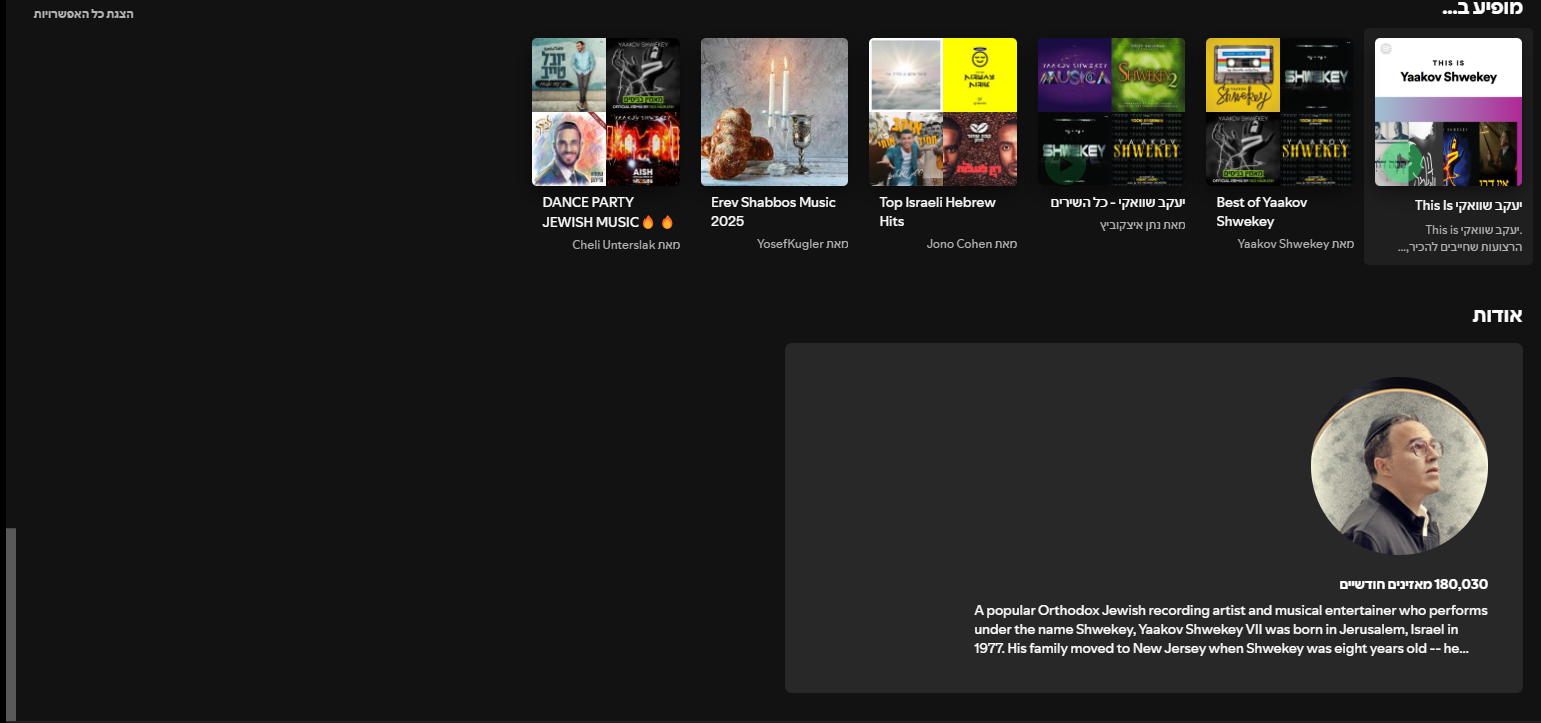Click the Erev Shabbos Music 2025 title
1541x723 pixels.
pyautogui.click(x=773, y=212)
